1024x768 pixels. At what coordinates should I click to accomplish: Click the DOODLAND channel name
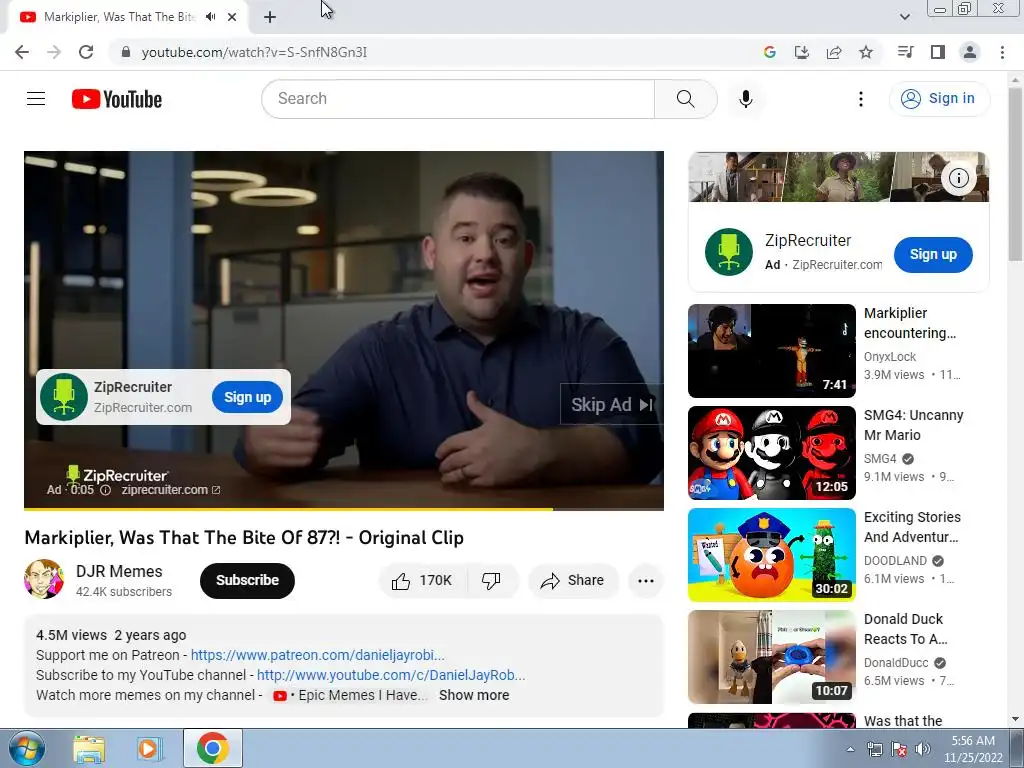point(895,560)
